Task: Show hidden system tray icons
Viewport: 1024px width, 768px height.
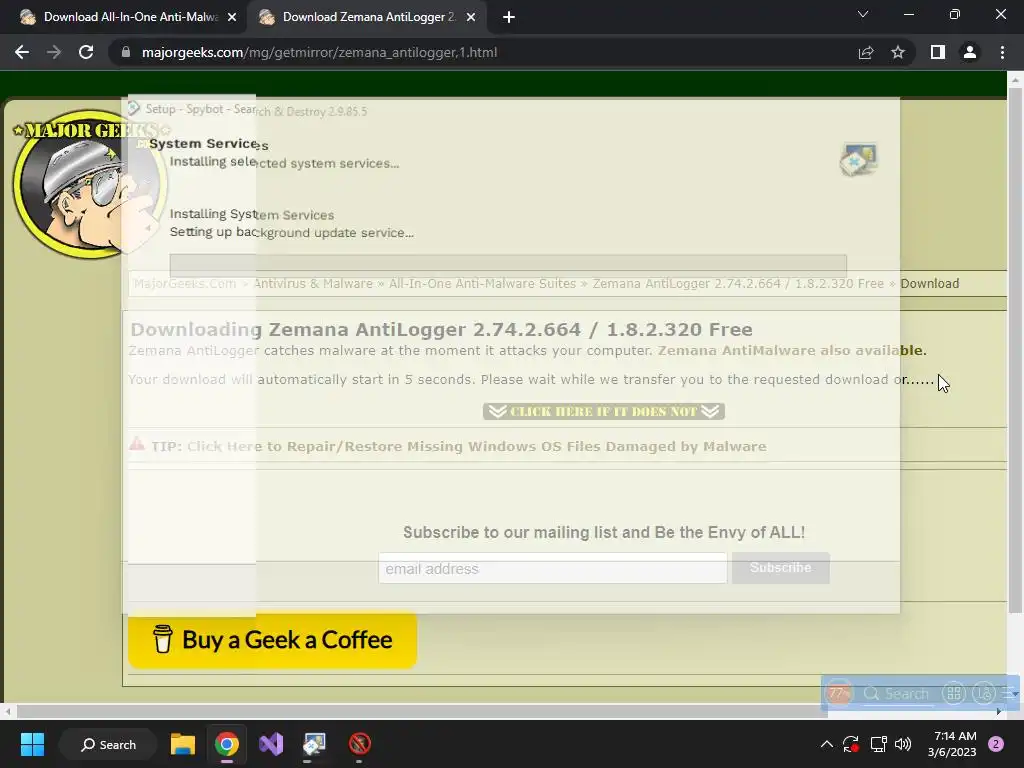Action: click(x=826, y=744)
